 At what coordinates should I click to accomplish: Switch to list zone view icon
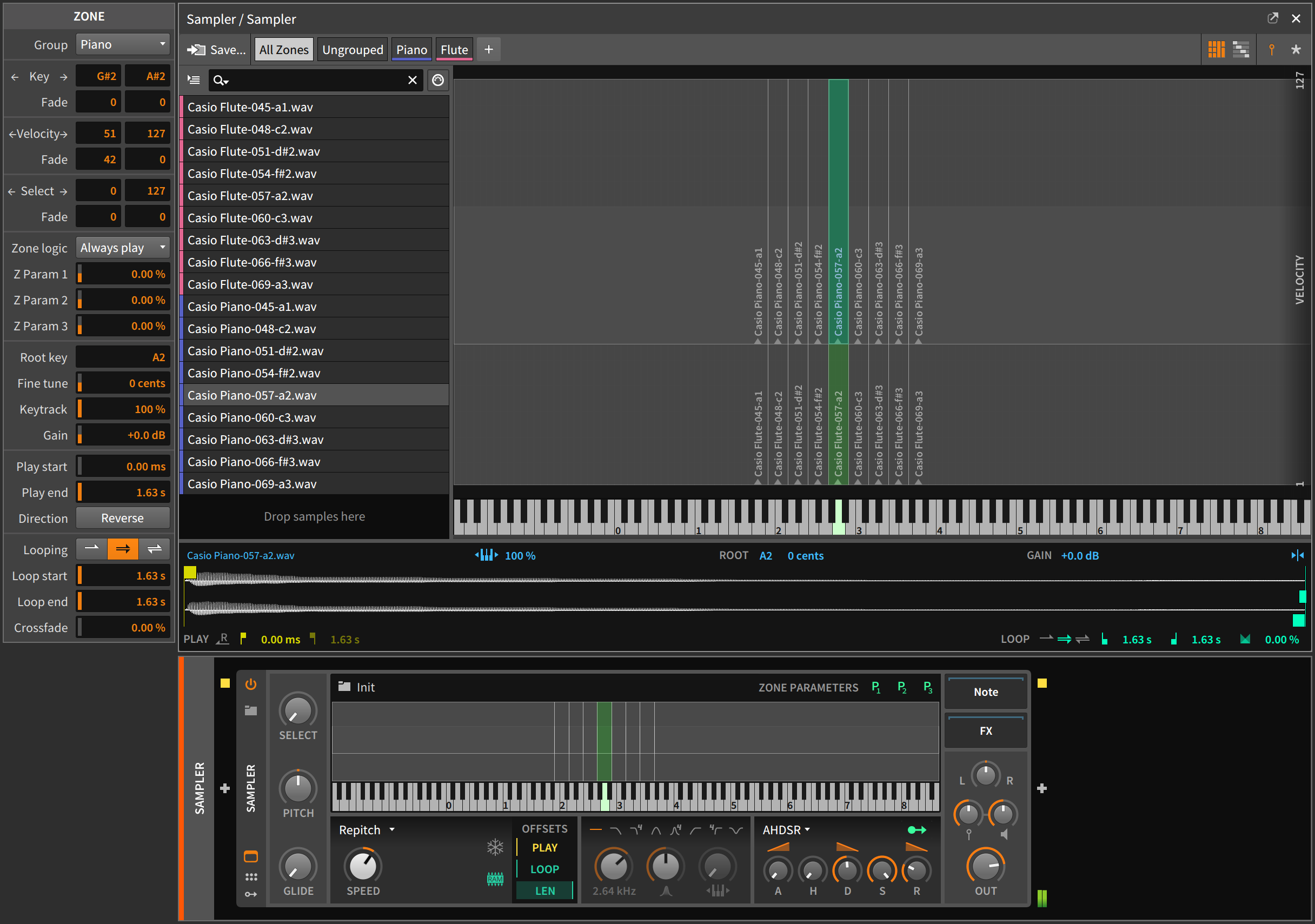(1240, 50)
